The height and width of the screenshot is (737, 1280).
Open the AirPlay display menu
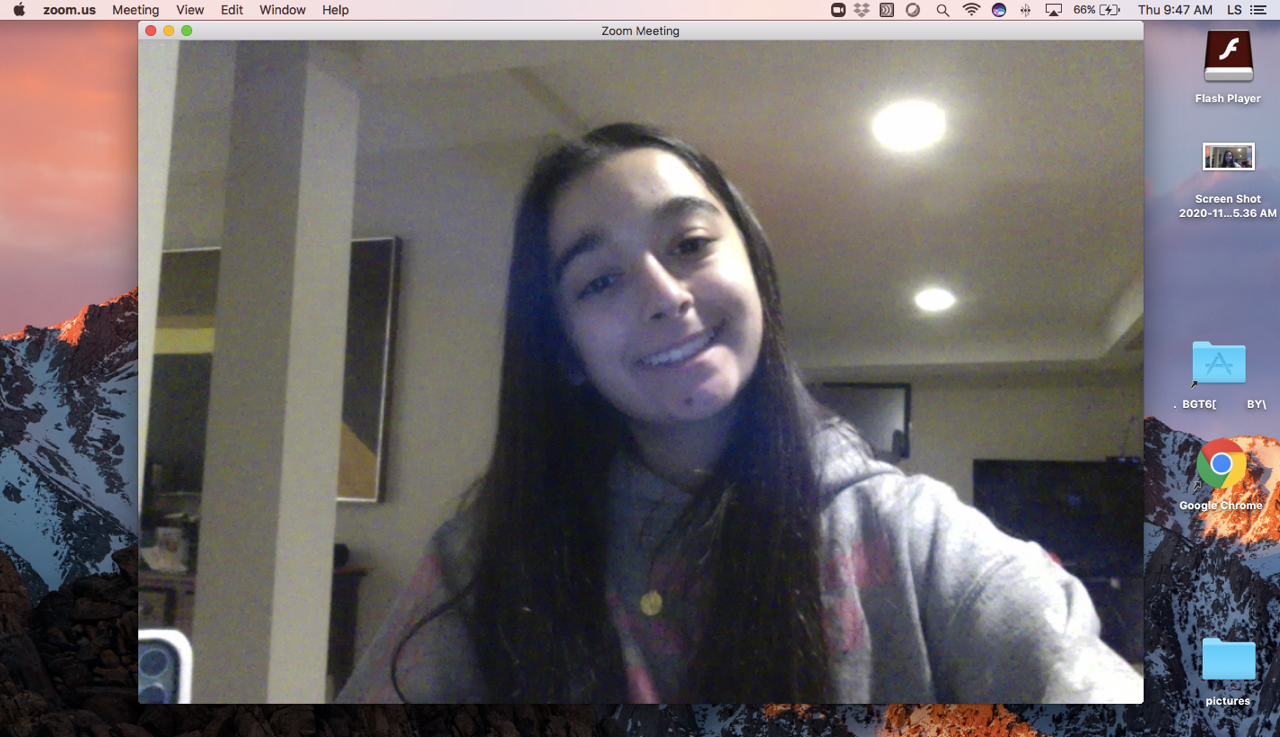(x=1053, y=10)
